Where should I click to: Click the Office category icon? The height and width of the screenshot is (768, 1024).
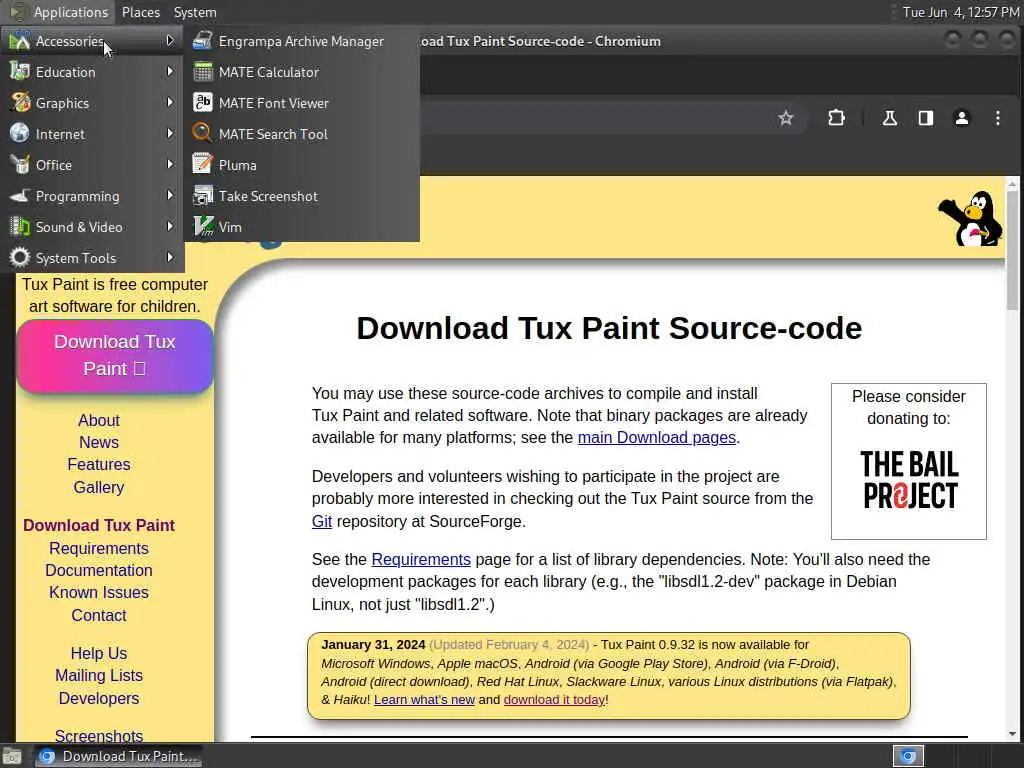coord(20,165)
